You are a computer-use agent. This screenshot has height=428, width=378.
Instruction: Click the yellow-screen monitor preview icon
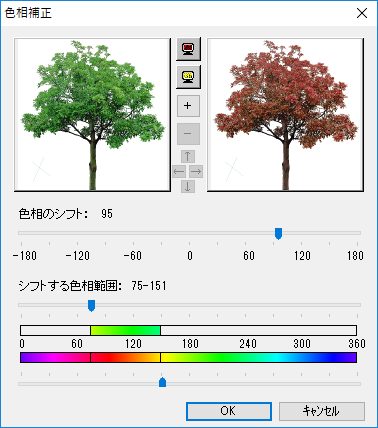point(188,77)
